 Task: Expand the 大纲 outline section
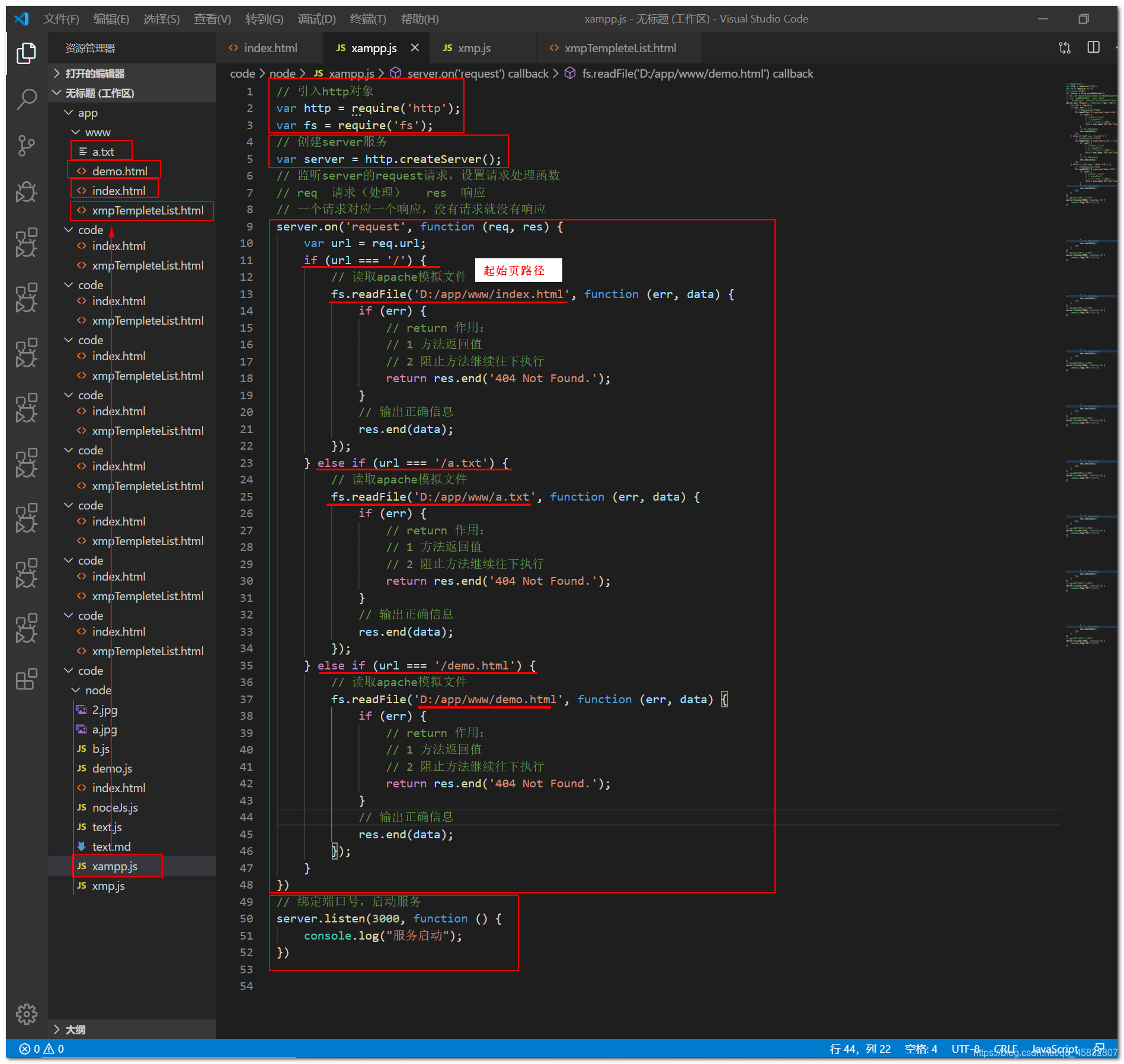[x=132, y=1030]
